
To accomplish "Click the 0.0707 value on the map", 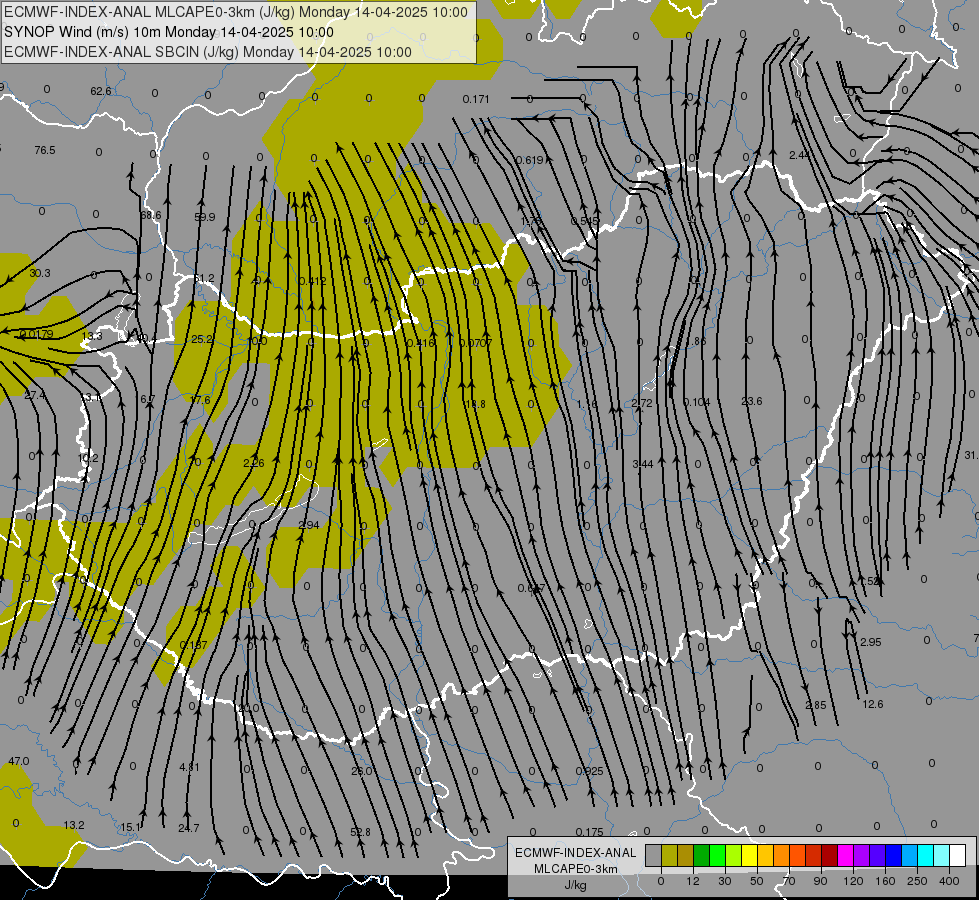I will 476,343.
